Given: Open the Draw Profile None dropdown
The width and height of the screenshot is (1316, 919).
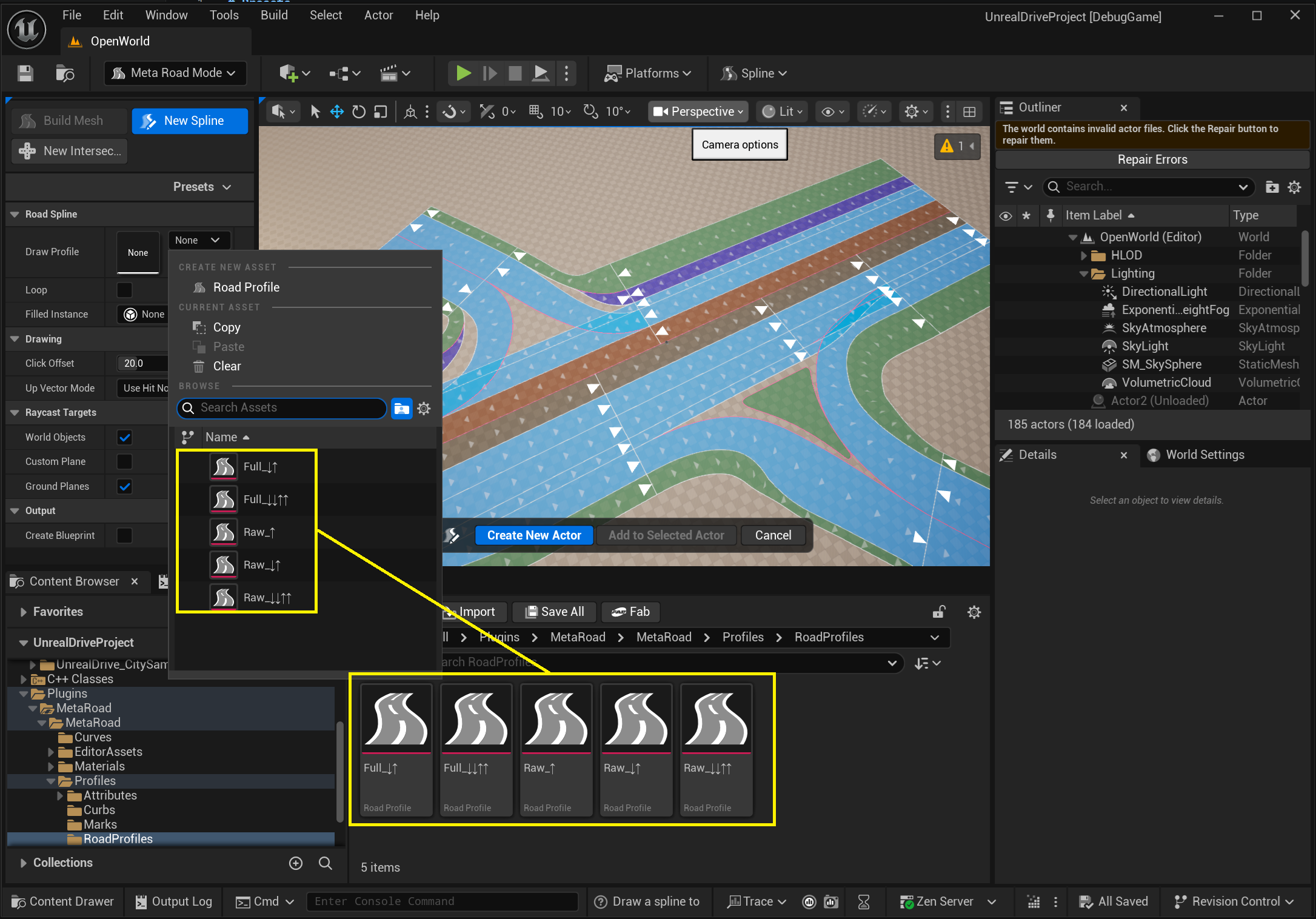Looking at the screenshot, I should pos(198,240).
